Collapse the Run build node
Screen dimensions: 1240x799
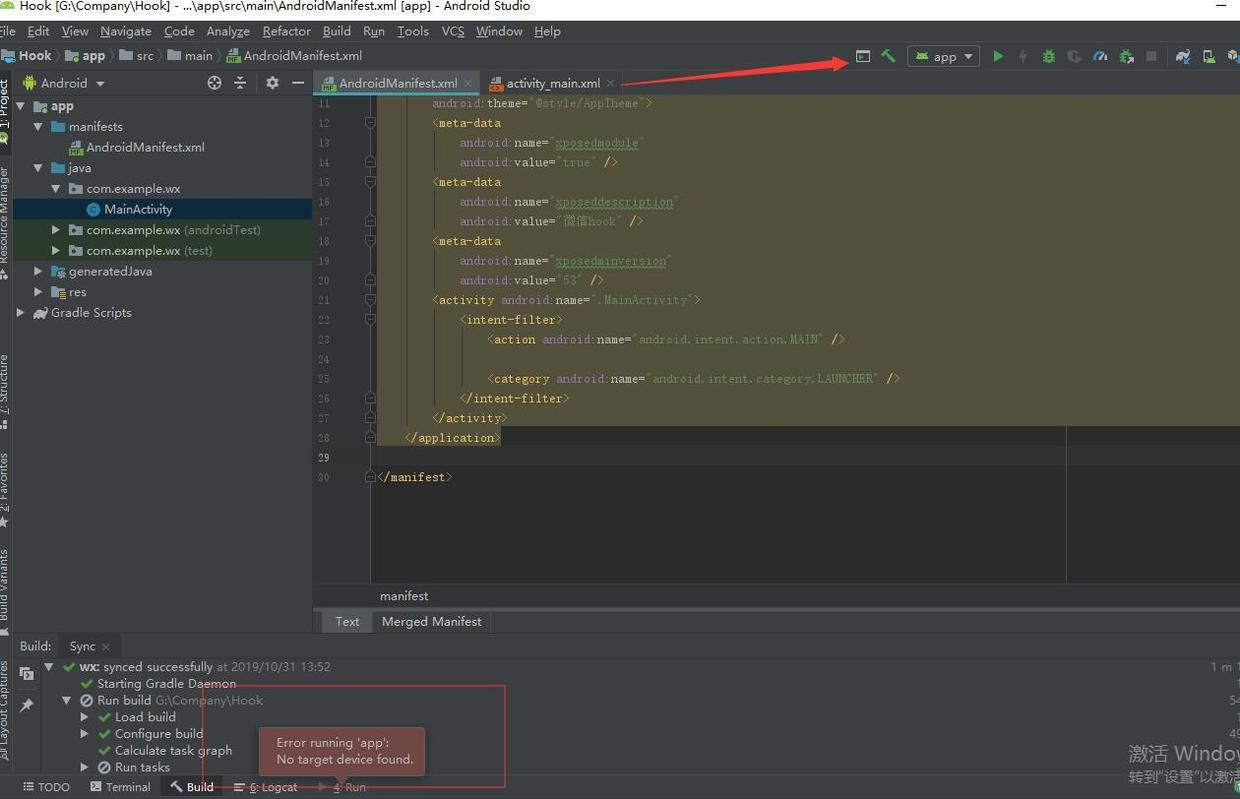67,701
